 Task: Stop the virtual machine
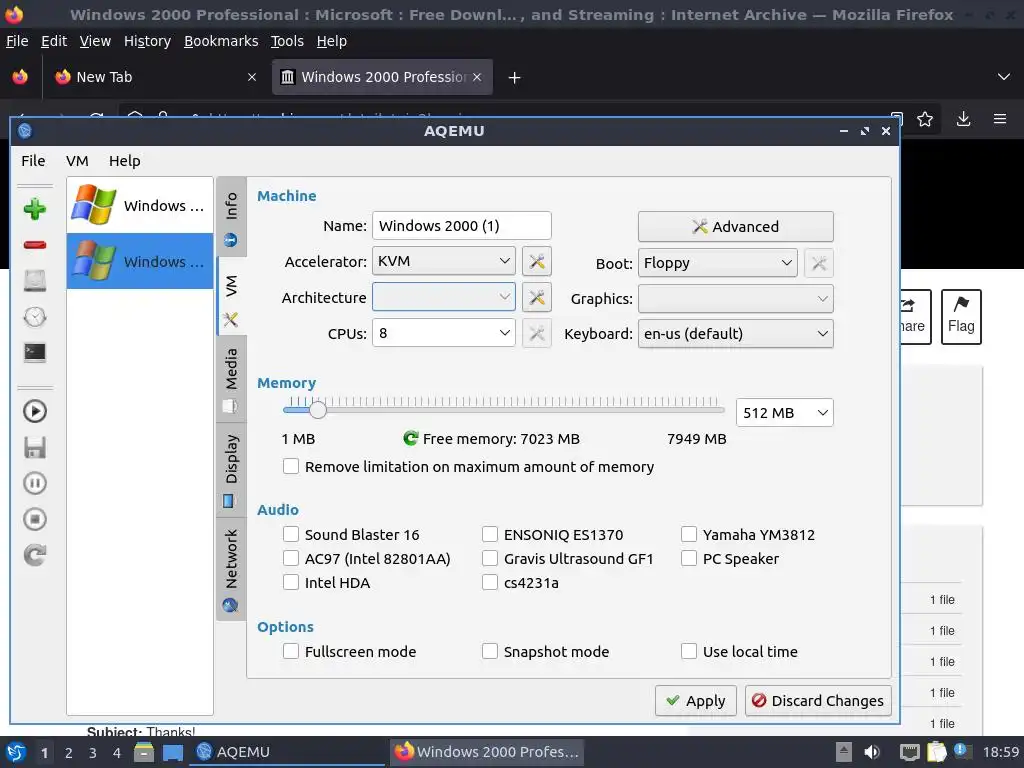pyautogui.click(x=35, y=519)
